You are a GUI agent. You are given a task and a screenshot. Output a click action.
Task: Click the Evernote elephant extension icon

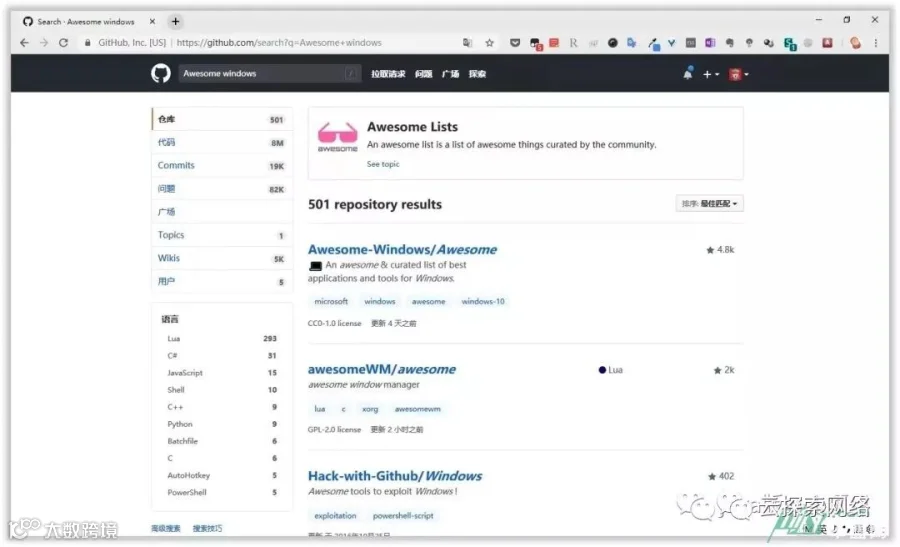pos(730,42)
